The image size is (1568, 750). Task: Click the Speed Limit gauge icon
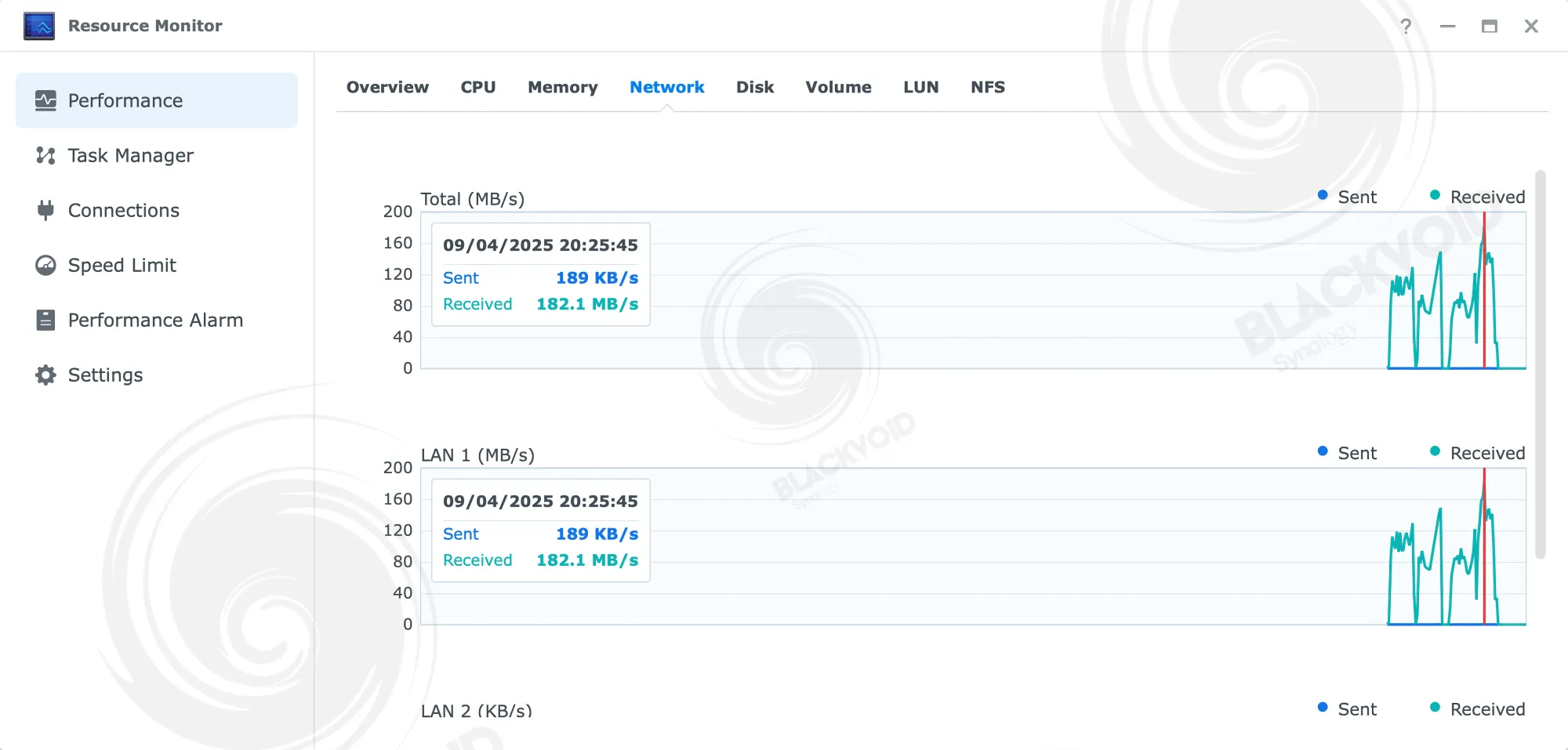click(x=45, y=265)
